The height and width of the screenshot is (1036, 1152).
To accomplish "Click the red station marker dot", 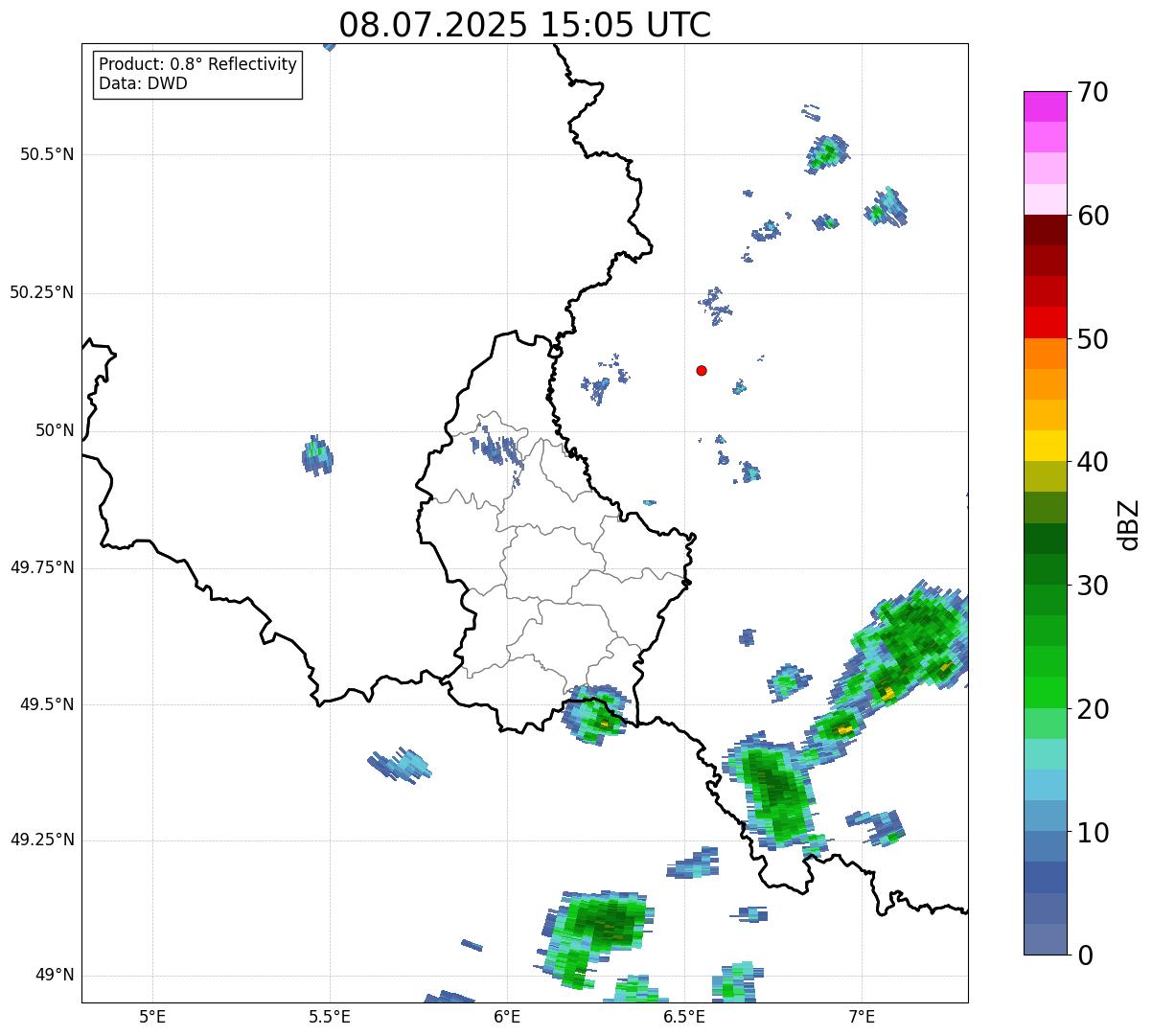I will [x=702, y=370].
